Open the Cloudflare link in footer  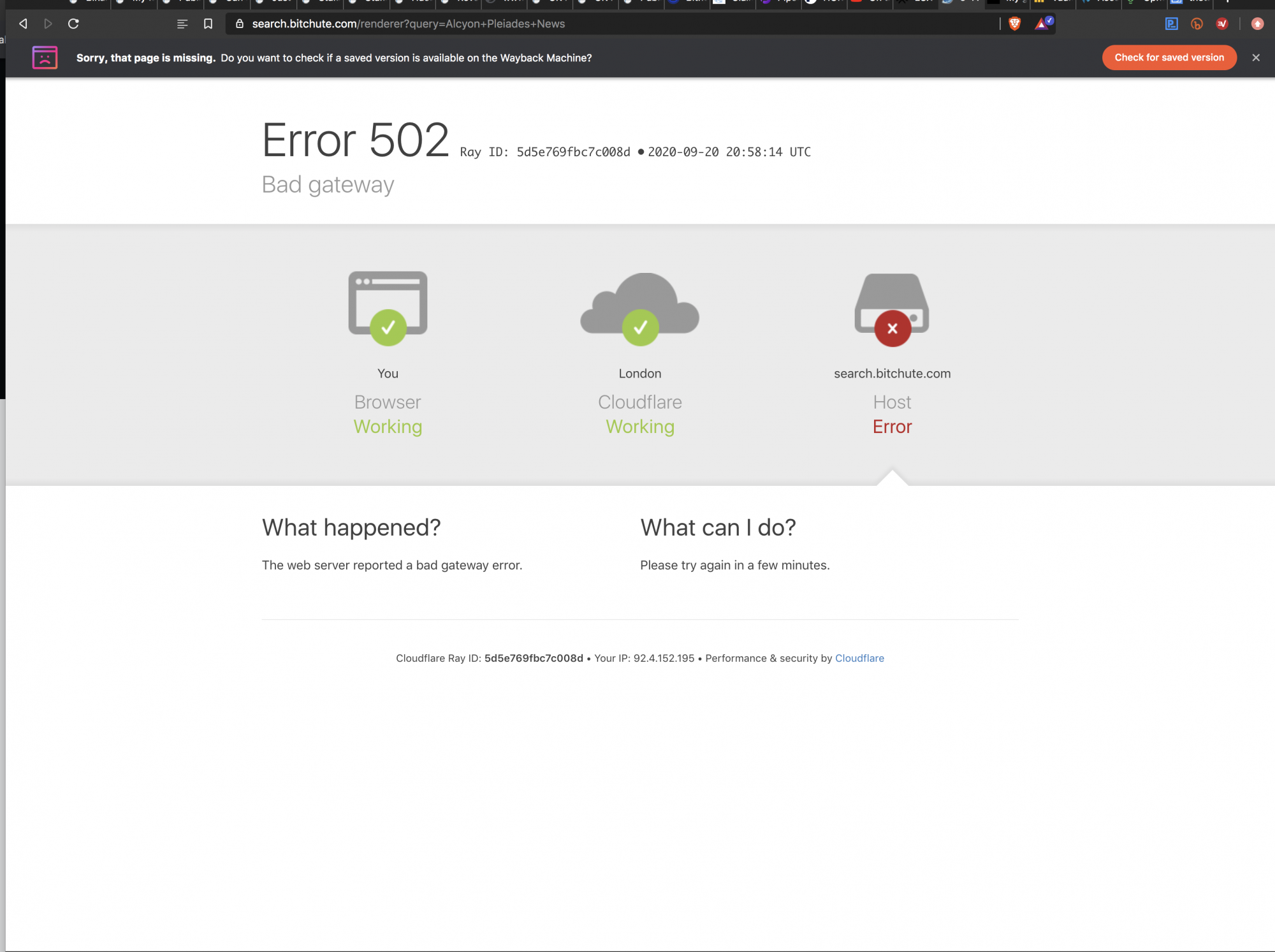coord(859,658)
